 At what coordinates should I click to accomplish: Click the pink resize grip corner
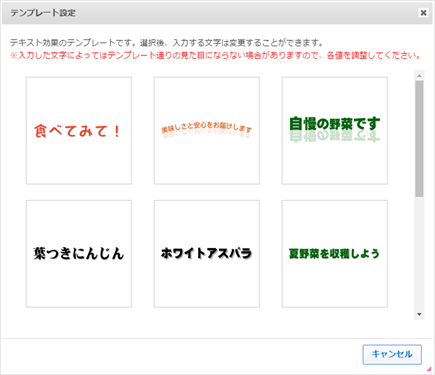click(429, 369)
